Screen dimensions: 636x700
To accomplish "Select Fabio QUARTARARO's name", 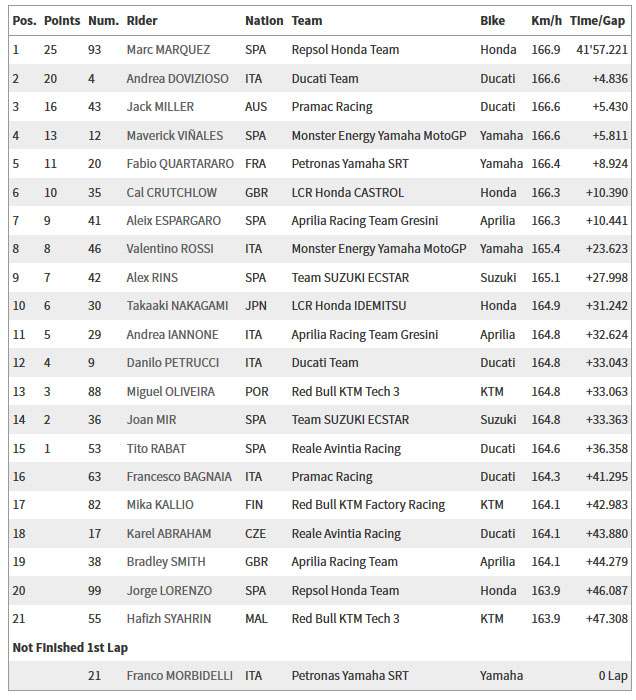I will [180, 164].
